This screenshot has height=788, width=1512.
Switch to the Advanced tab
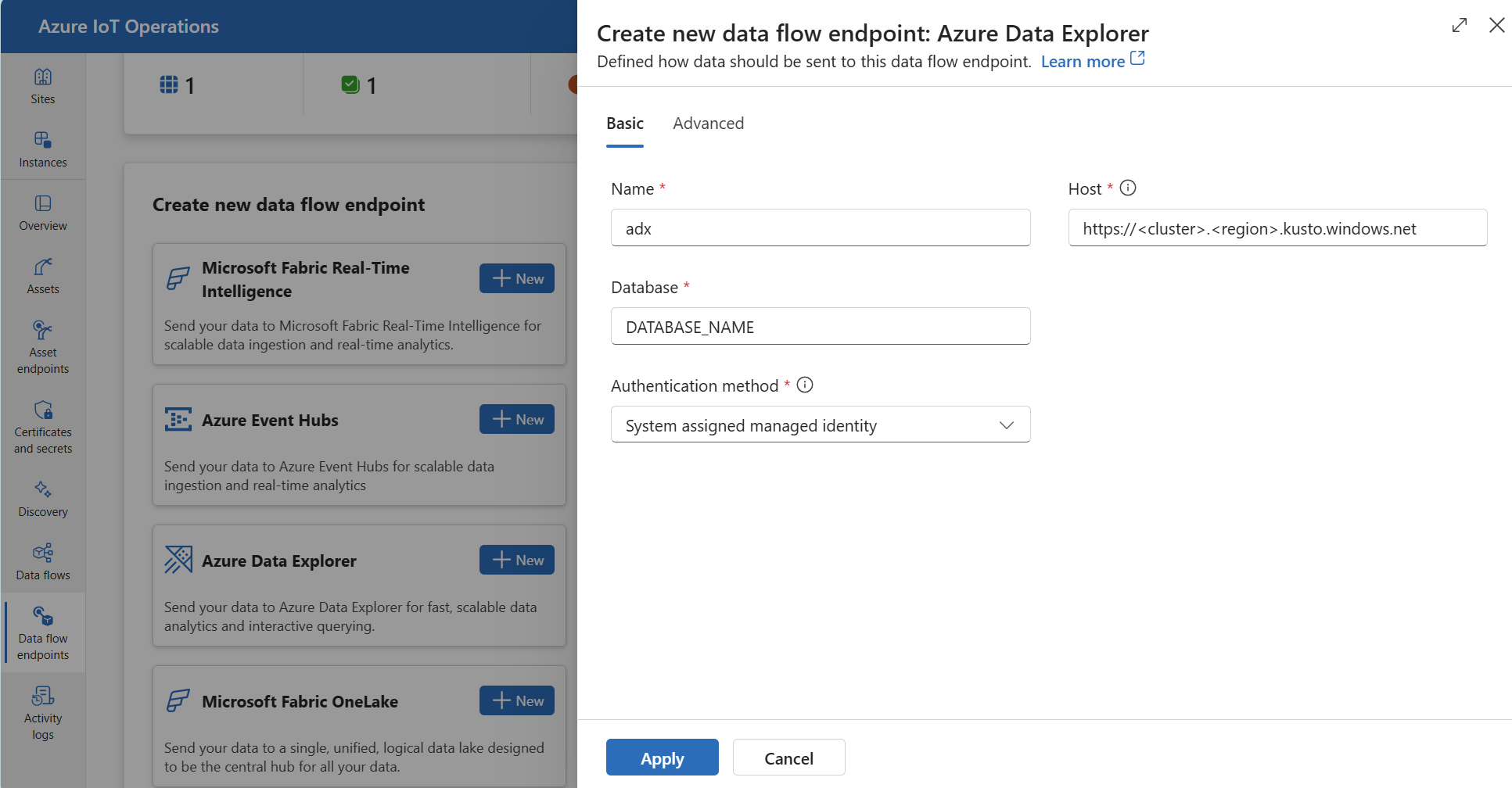tap(708, 123)
